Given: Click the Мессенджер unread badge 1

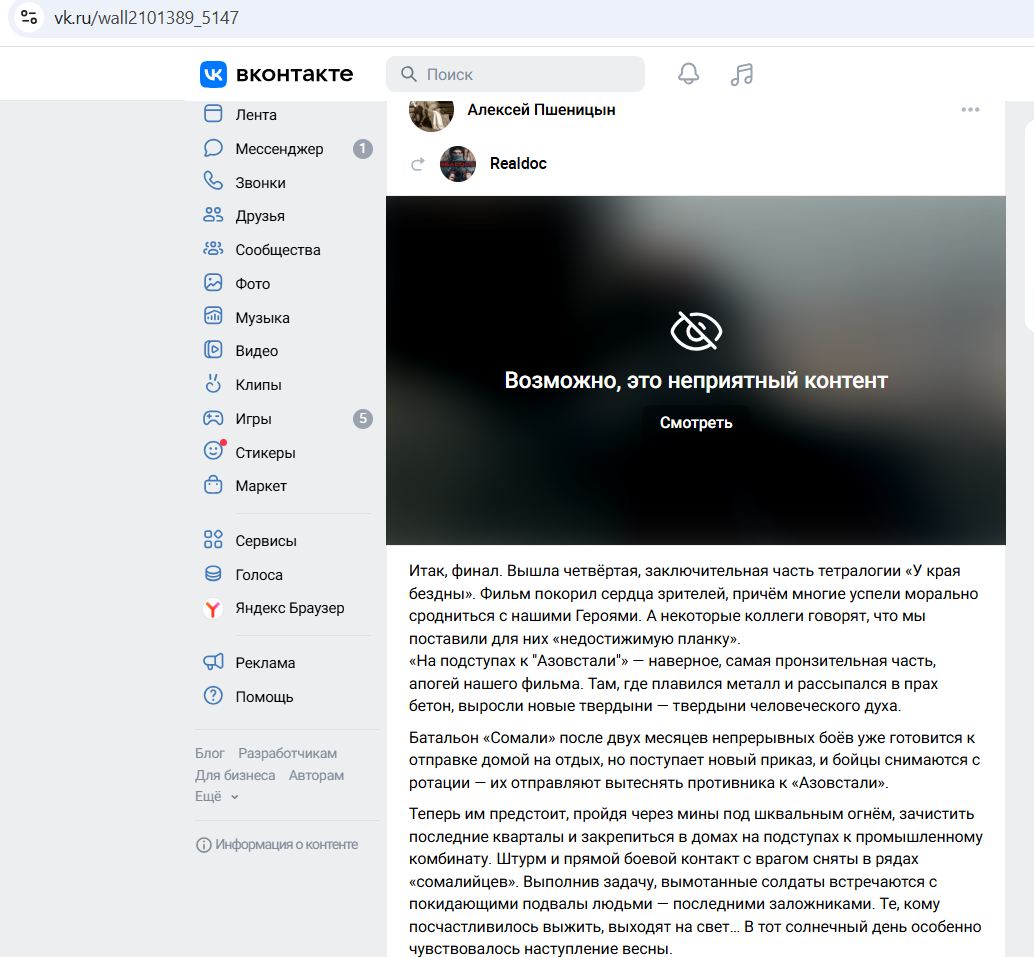Looking at the screenshot, I should (363, 148).
